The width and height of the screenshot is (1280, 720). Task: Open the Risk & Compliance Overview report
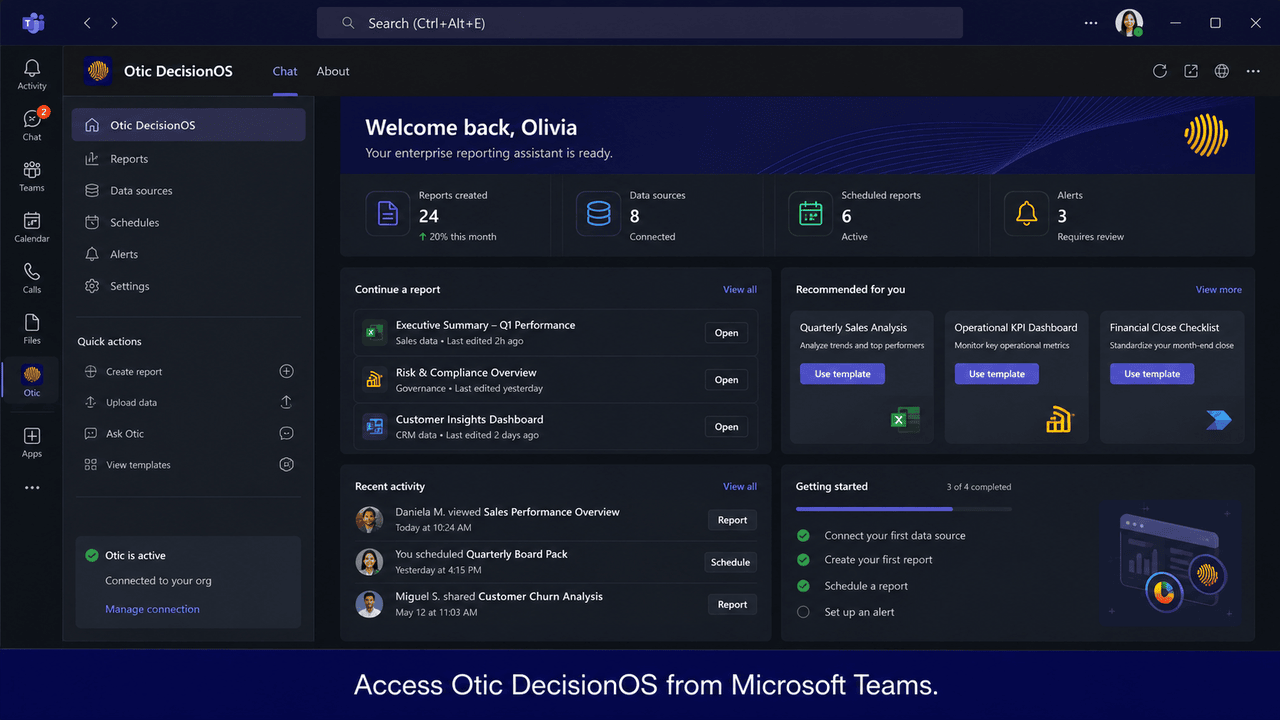pyautogui.click(x=727, y=380)
